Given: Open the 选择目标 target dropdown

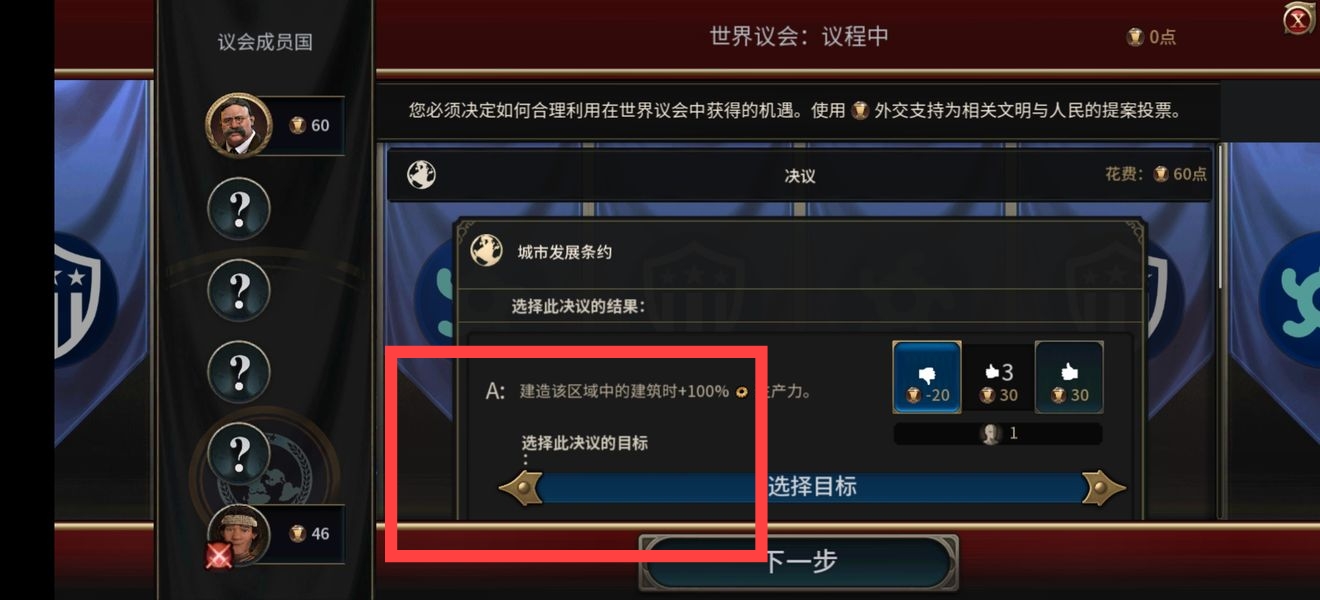Looking at the screenshot, I should (812, 488).
